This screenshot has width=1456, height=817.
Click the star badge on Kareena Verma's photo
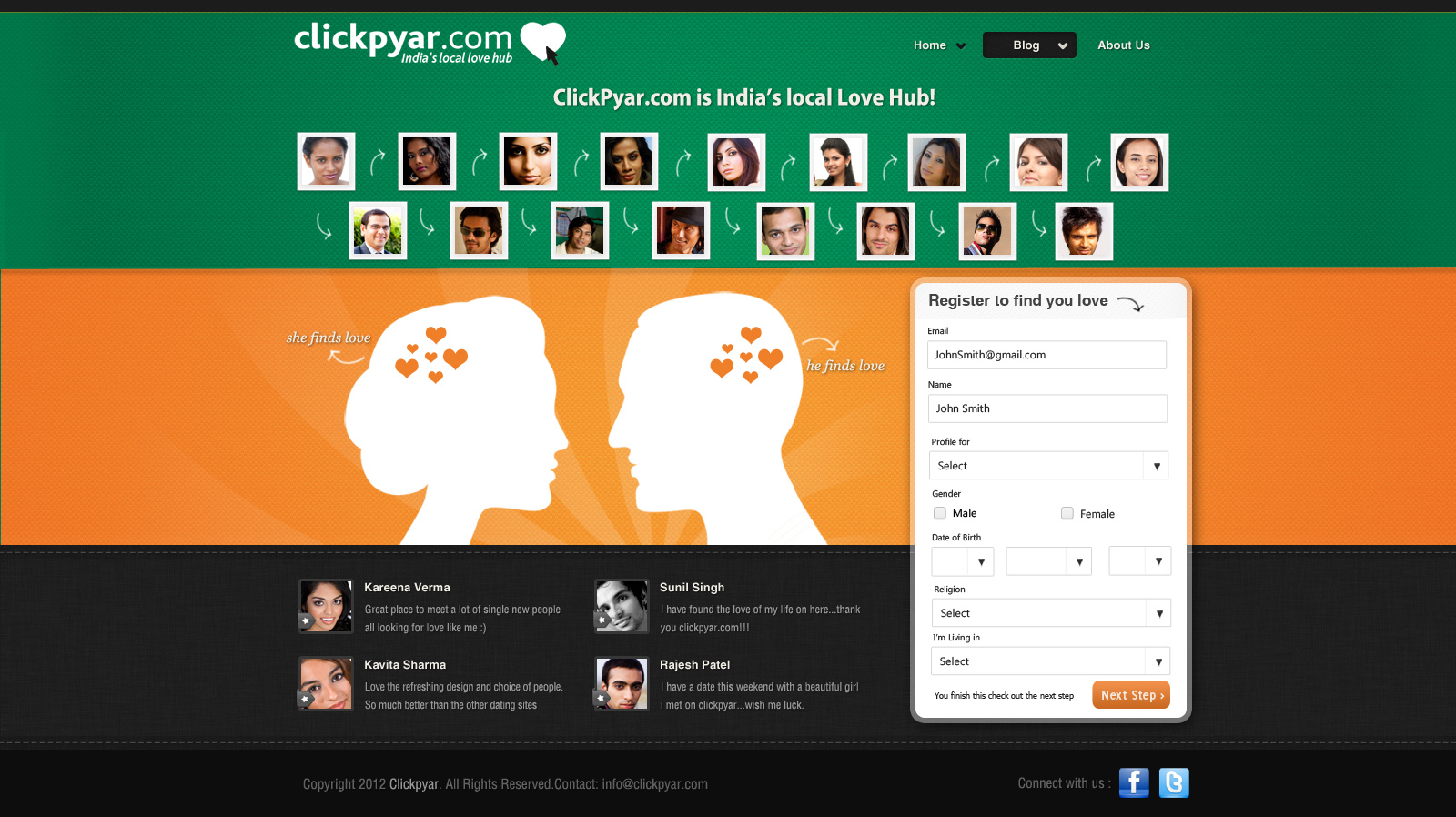[306, 621]
